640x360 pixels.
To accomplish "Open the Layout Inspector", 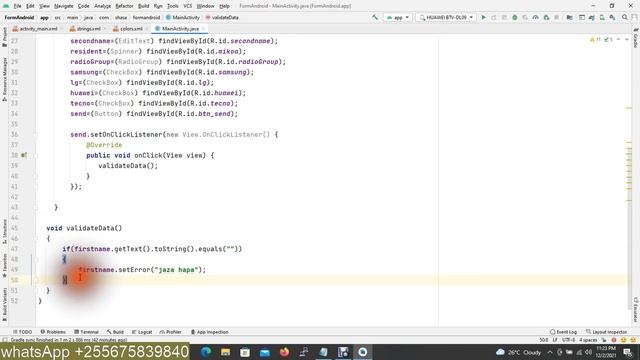I will (x=606, y=332).
